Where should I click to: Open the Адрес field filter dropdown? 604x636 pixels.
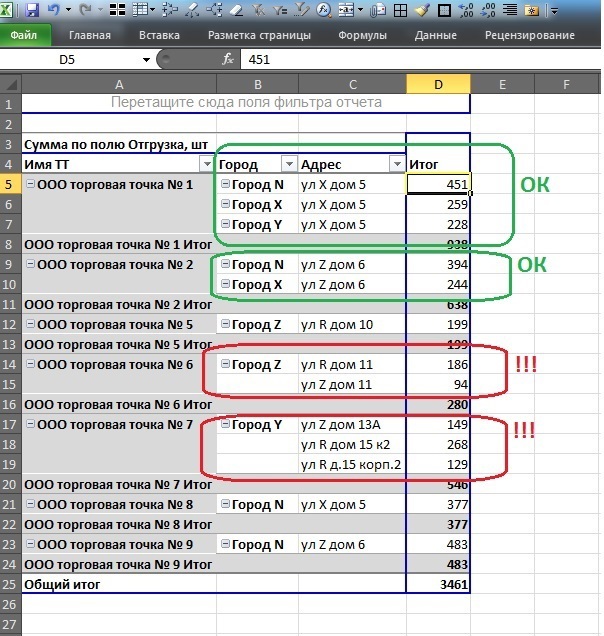(x=397, y=164)
